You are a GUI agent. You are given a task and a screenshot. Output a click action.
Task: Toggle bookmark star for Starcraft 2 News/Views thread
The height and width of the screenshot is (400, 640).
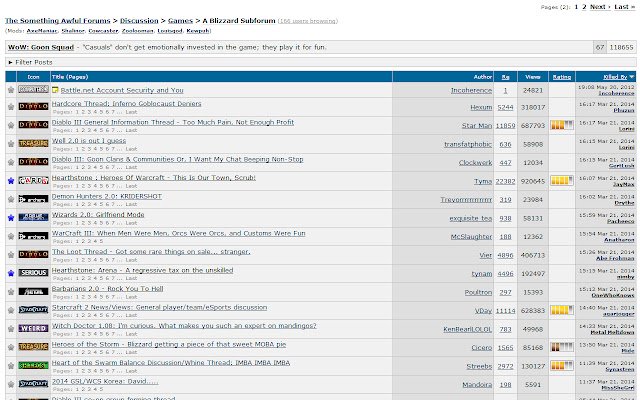click(11, 310)
